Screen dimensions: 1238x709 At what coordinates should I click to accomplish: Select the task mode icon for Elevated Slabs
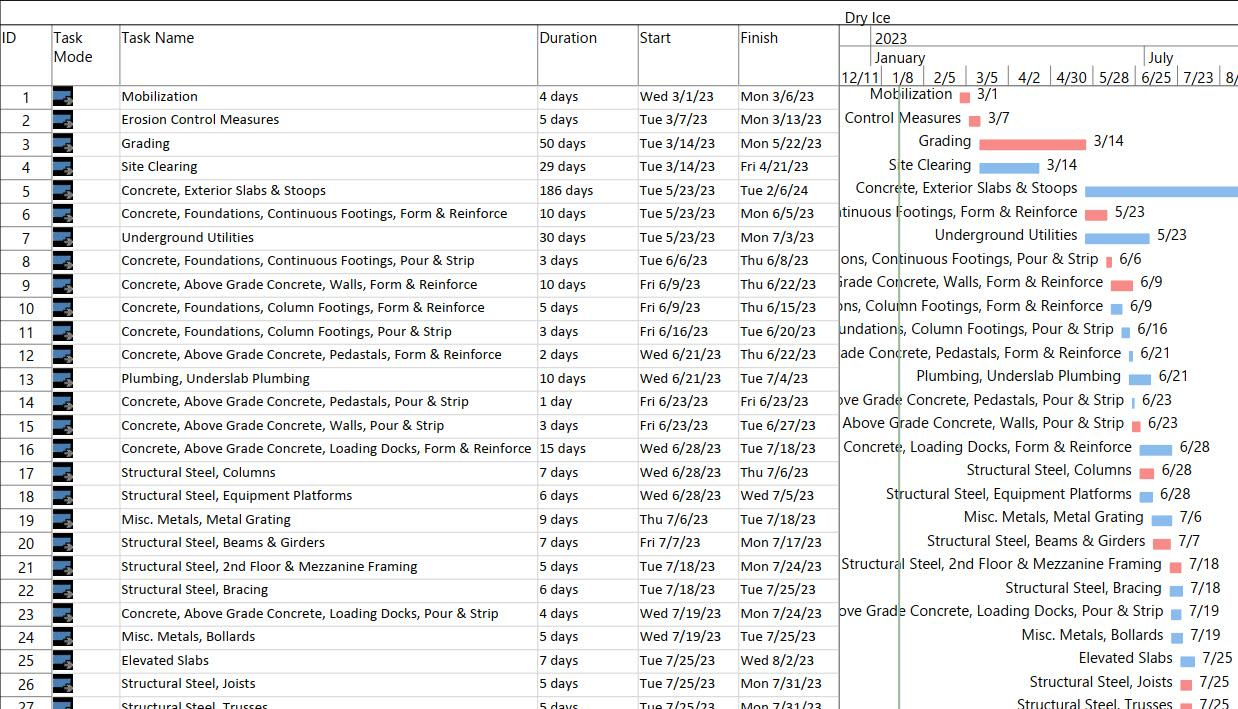[63, 661]
